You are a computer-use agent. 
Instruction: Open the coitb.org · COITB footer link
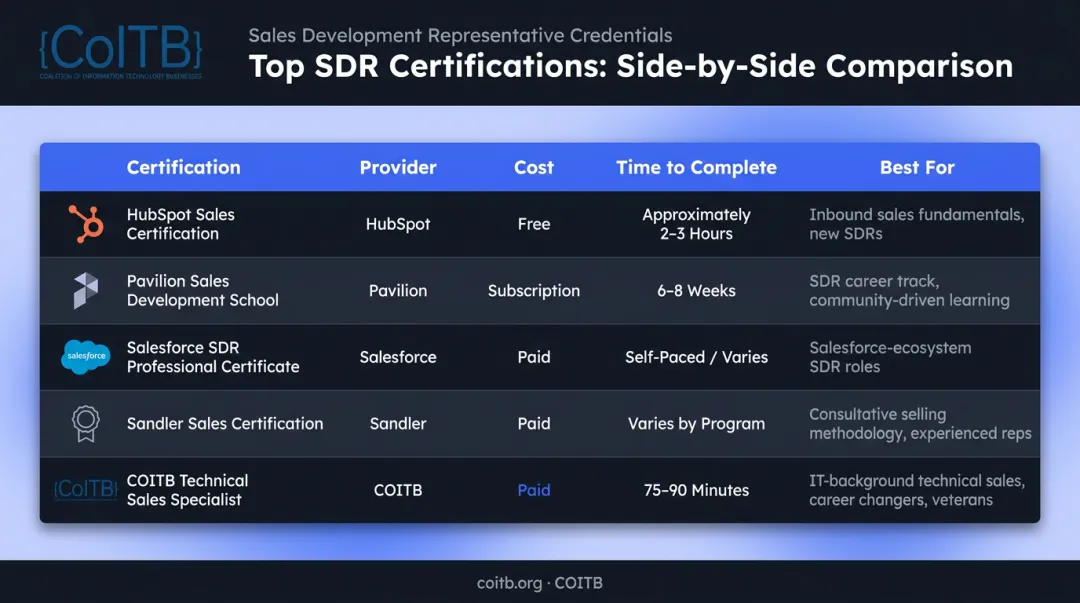click(x=540, y=583)
